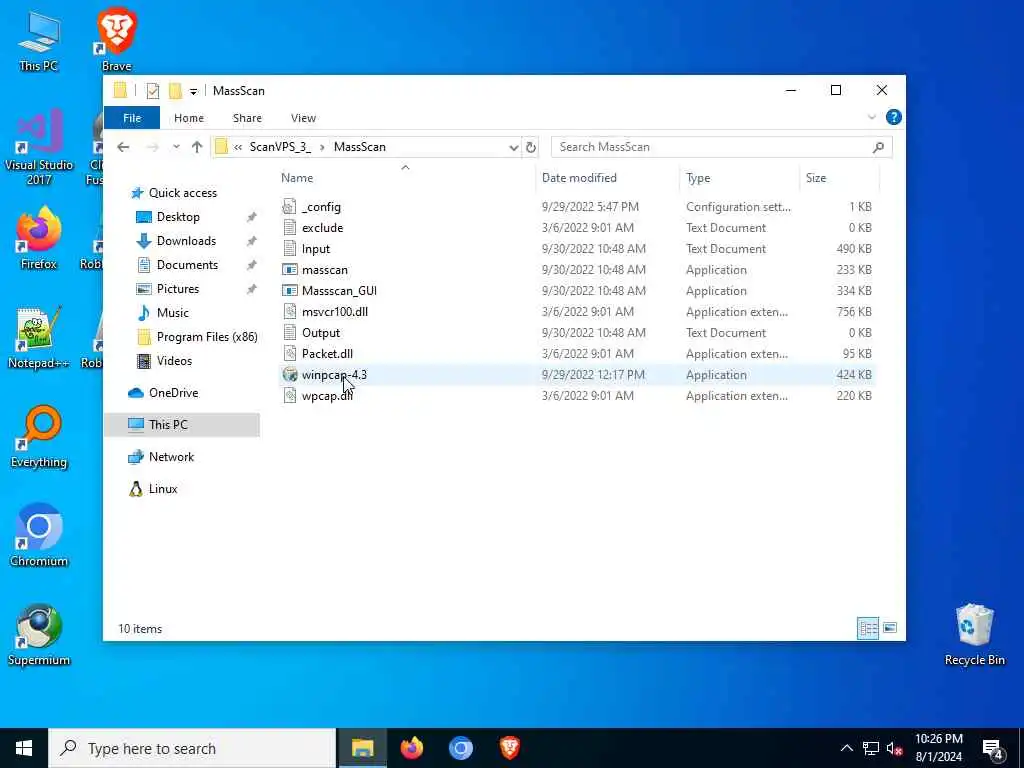This screenshot has width=1024, height=768.
Task: Click MassScan breadcrumb segment
Action: [x=359, y=147]
